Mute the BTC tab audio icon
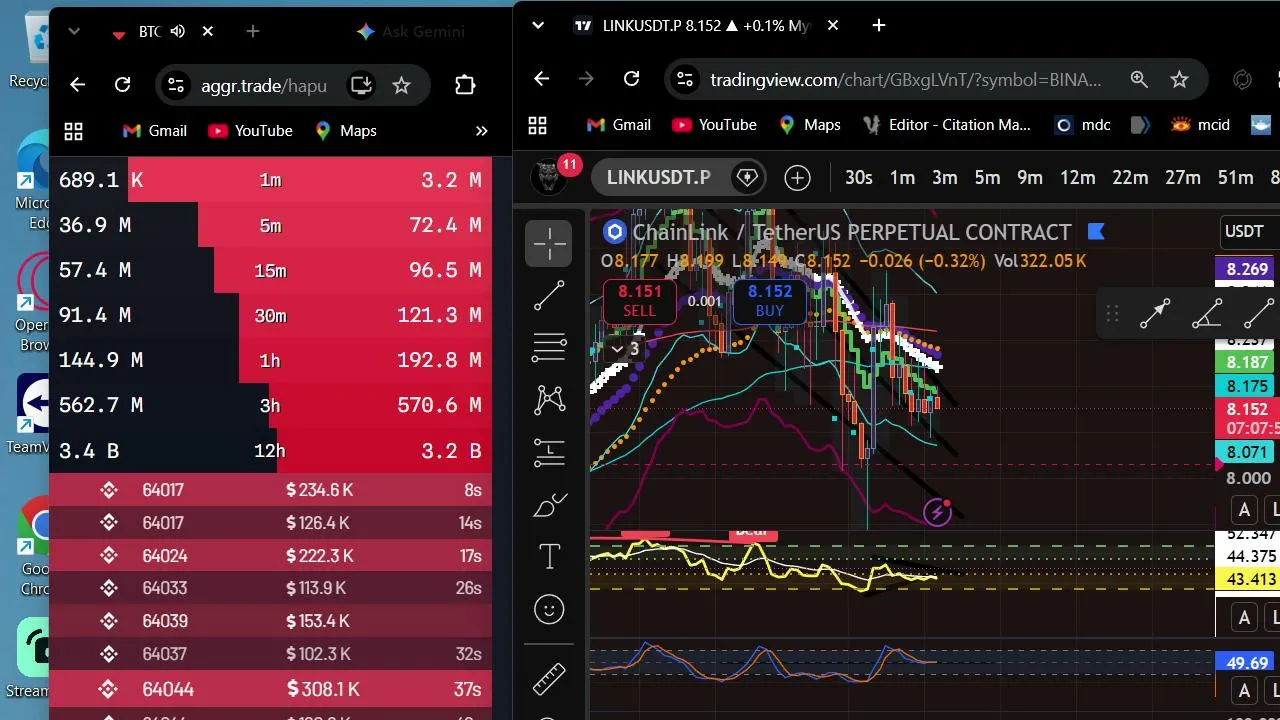Screen dimensions: 1280x720 [x=178, y=32]
